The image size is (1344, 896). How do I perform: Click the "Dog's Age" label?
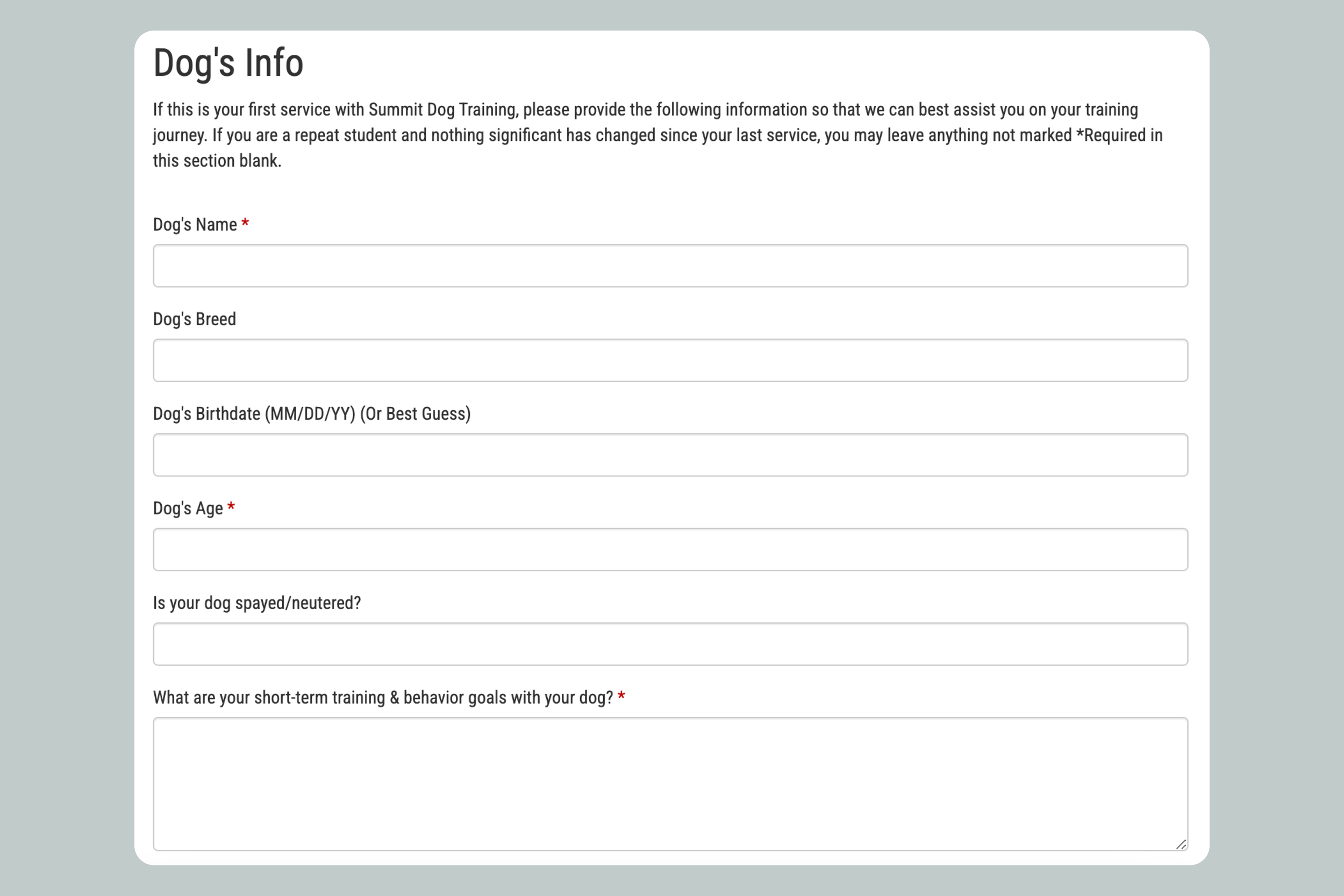188,508
